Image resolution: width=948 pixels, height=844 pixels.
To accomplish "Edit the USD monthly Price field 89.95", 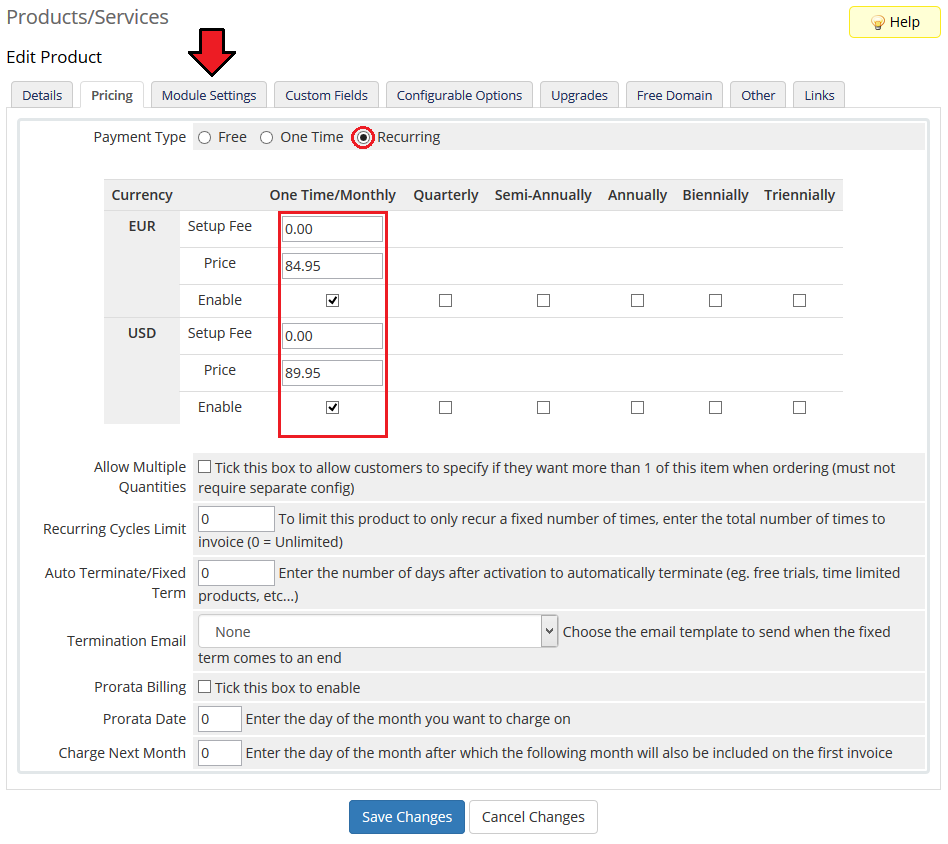I will click(332, 373).
